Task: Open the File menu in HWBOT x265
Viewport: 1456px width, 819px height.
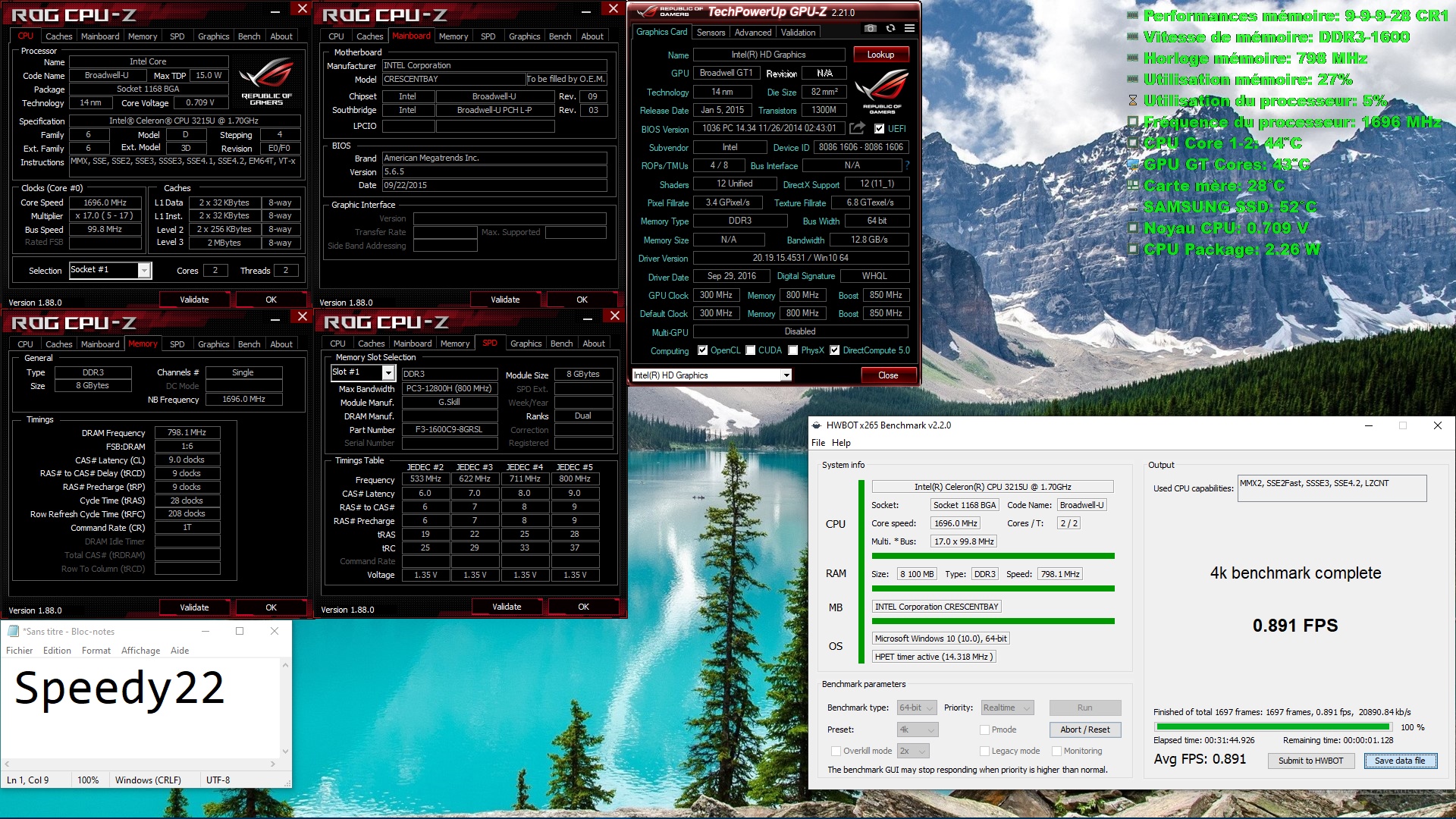Action: [x=818, y=443]
